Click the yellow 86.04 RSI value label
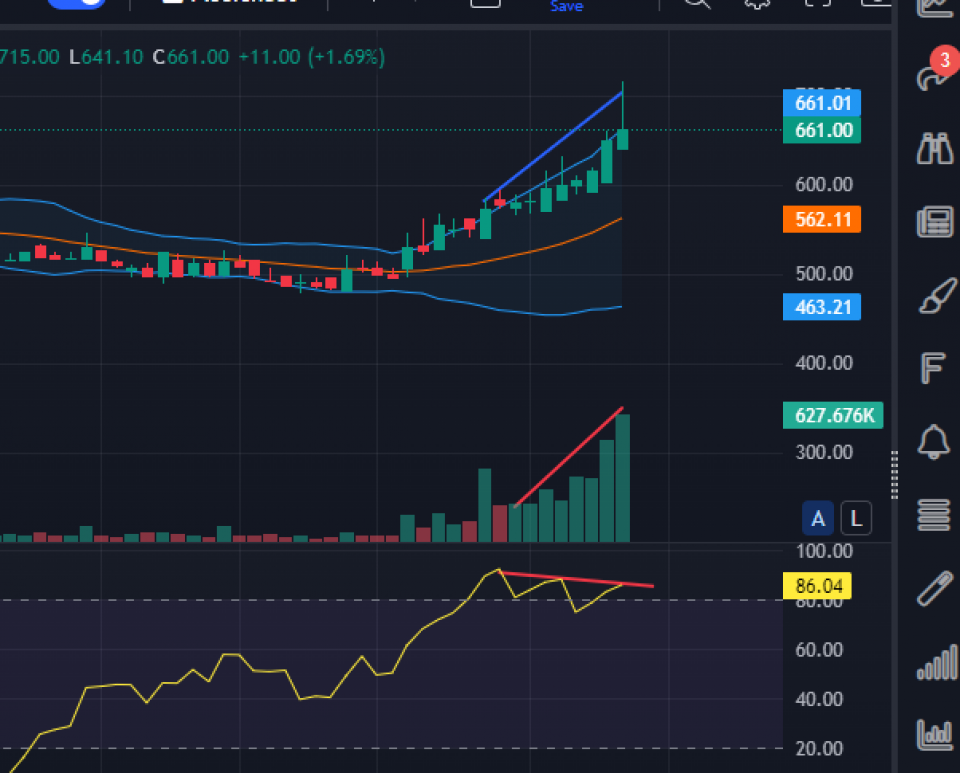Image resolution: width=960 pixels, height=773 pixels. [817, 586]
